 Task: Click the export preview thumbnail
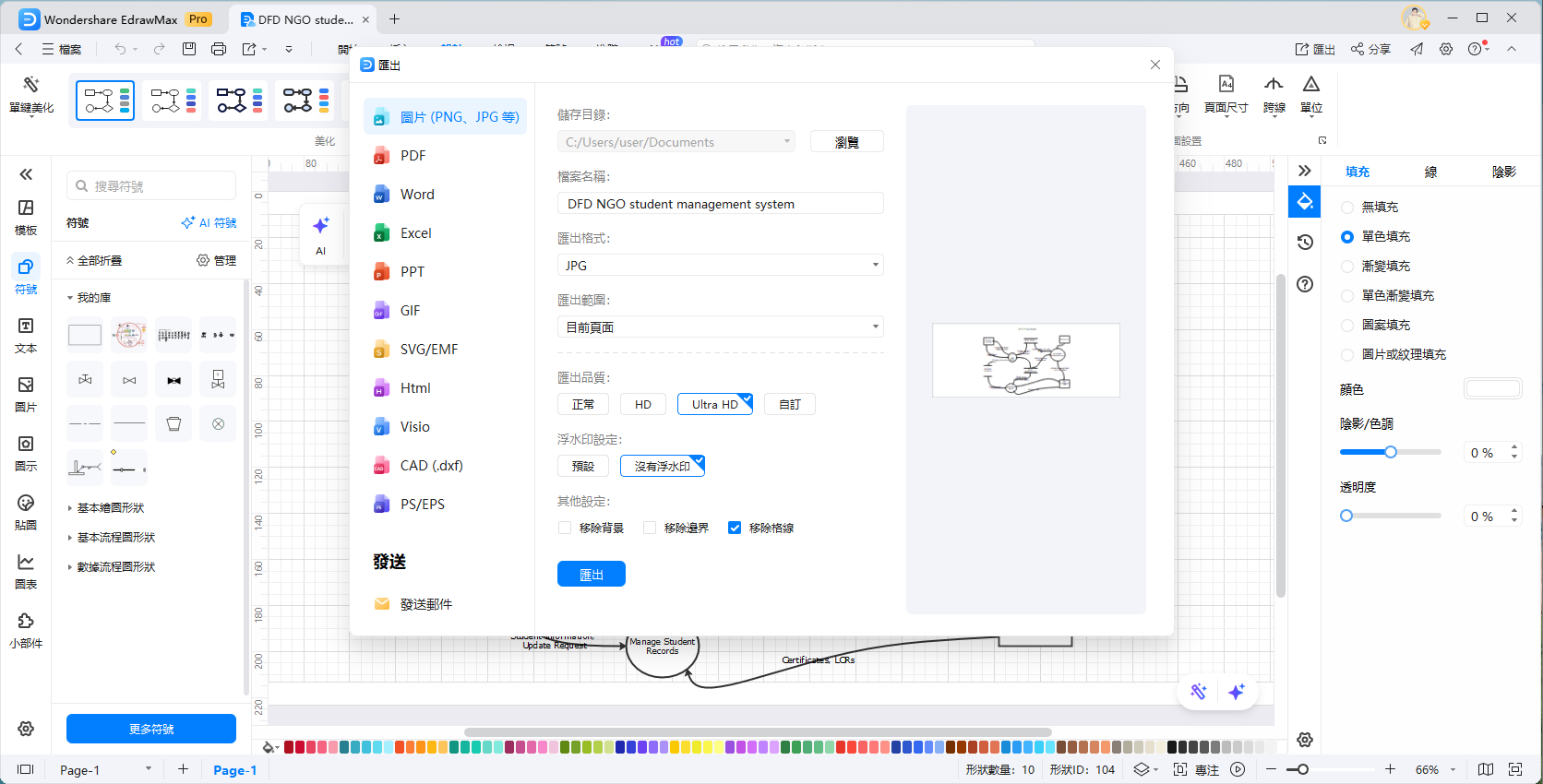pos(1026,360)
